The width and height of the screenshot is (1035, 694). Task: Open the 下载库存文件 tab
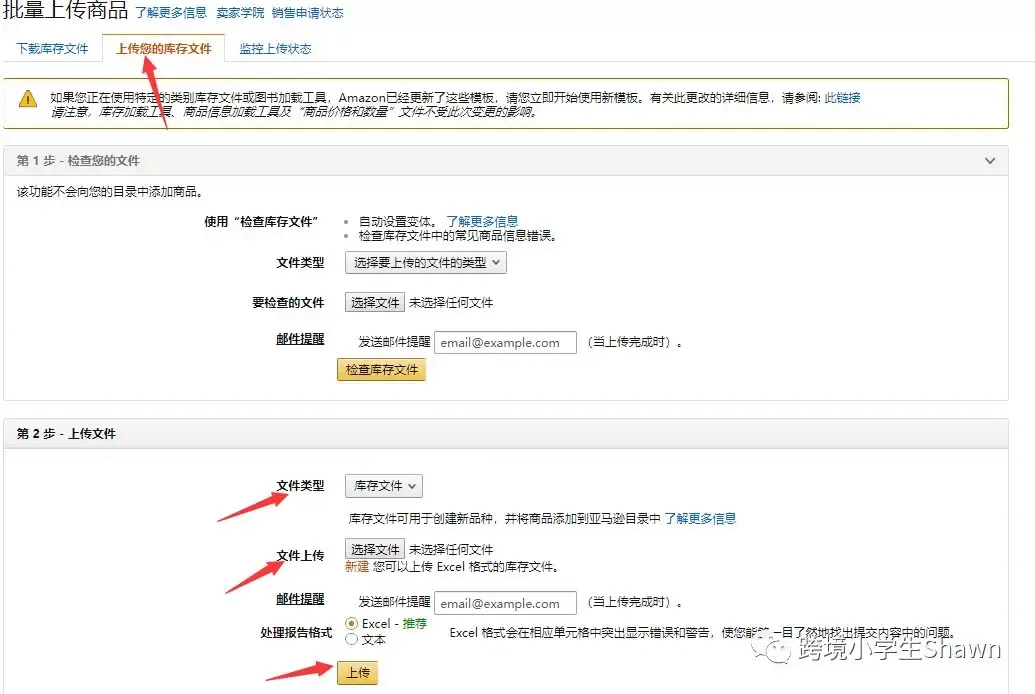point(52,49)
